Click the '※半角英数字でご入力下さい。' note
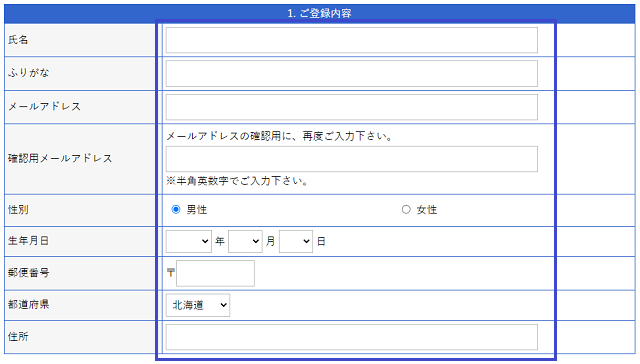Image resolution: width=640 pixels, height=364 pixels. coord(237,181)
